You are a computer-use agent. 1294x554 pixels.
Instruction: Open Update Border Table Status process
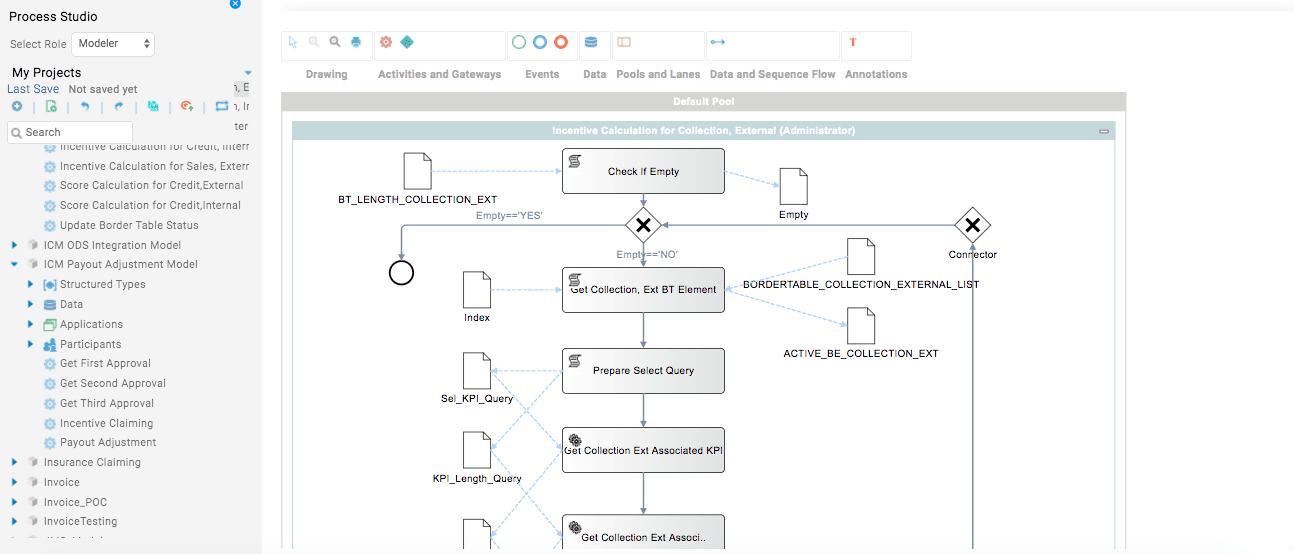pos(129,225)
